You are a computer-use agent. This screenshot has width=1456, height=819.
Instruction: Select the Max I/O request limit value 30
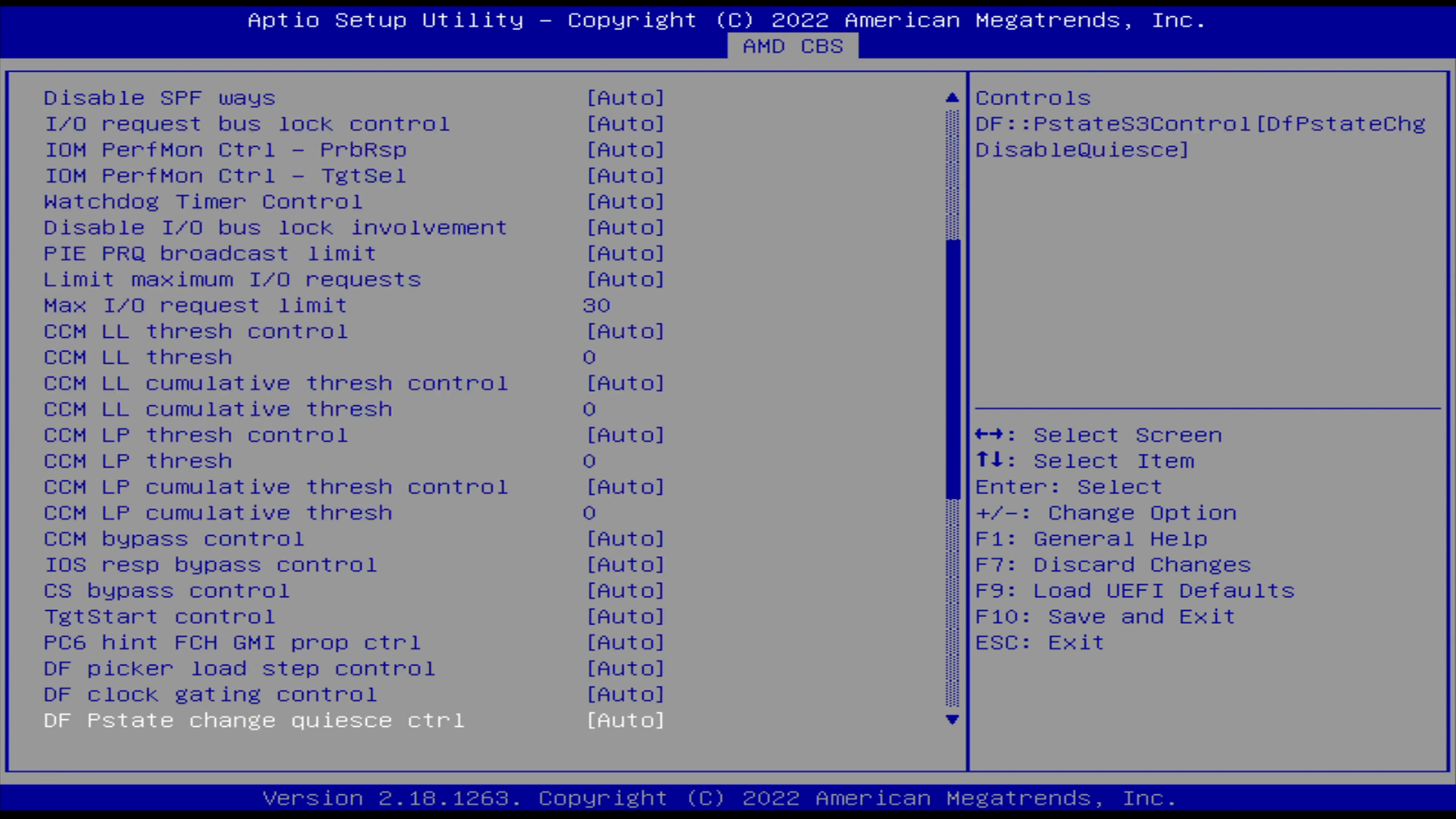coord(596,306)
